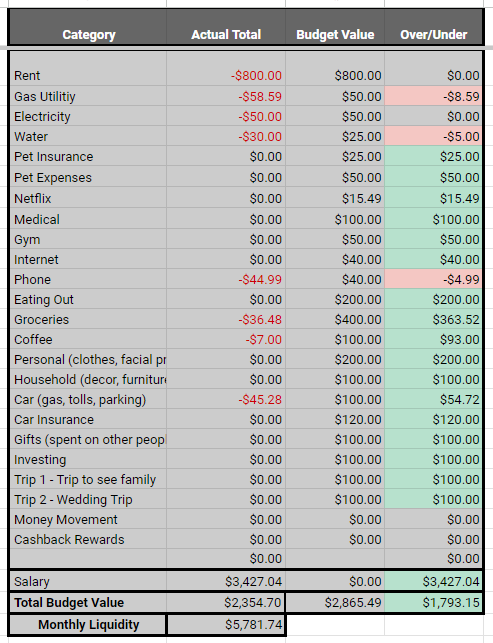Click the Car Insurance budget value $120.00

coord(335,419)
